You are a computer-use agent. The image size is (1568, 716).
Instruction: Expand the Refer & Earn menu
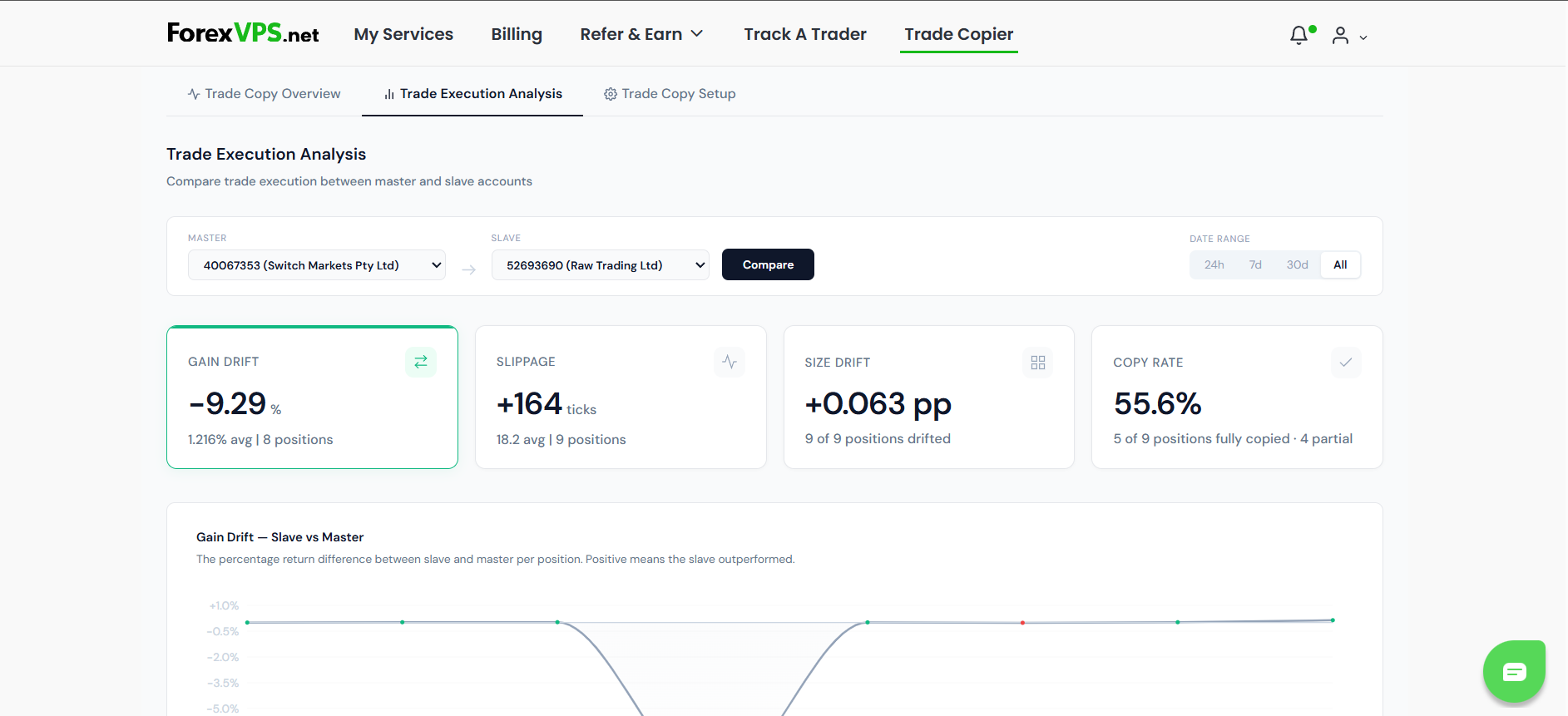[641, 34]
